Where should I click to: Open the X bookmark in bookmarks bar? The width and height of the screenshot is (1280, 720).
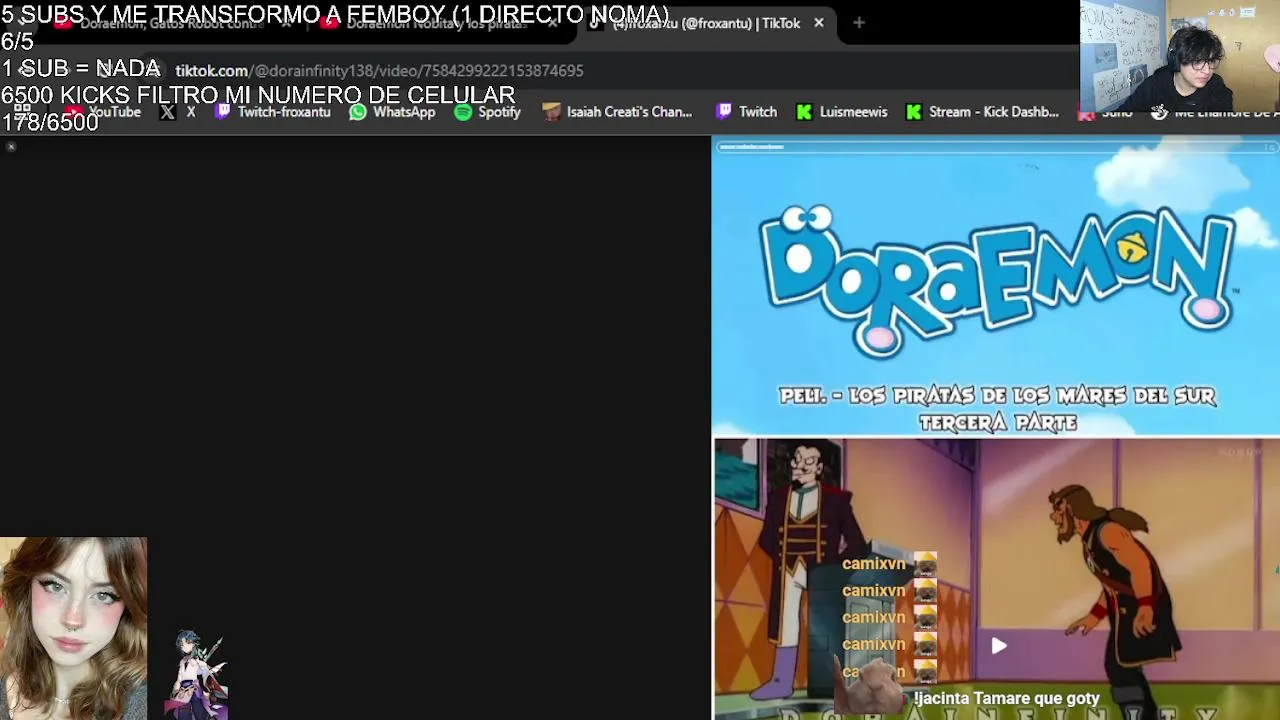tap(177, 112)
